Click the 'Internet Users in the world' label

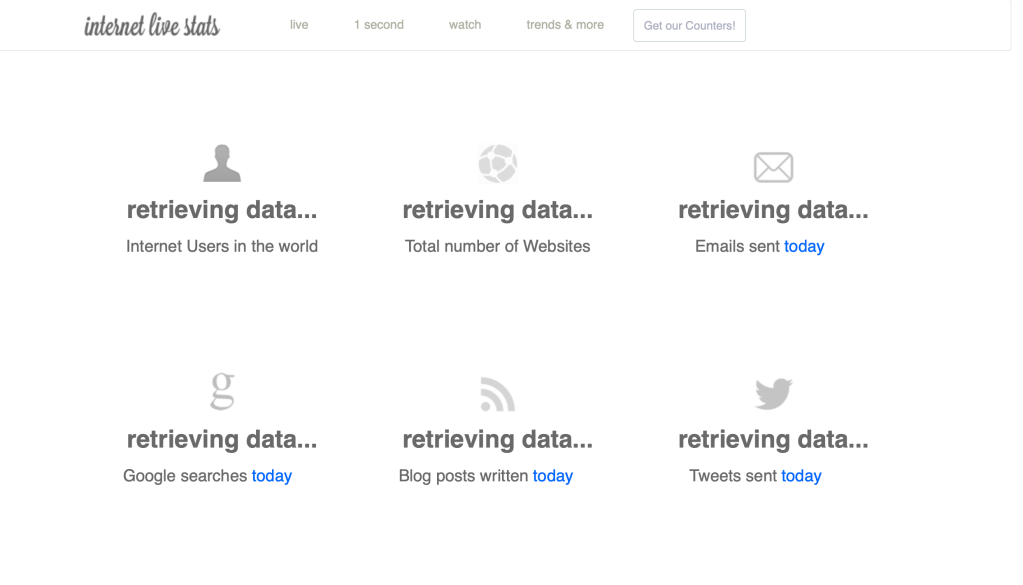click(x=222, y=246)
